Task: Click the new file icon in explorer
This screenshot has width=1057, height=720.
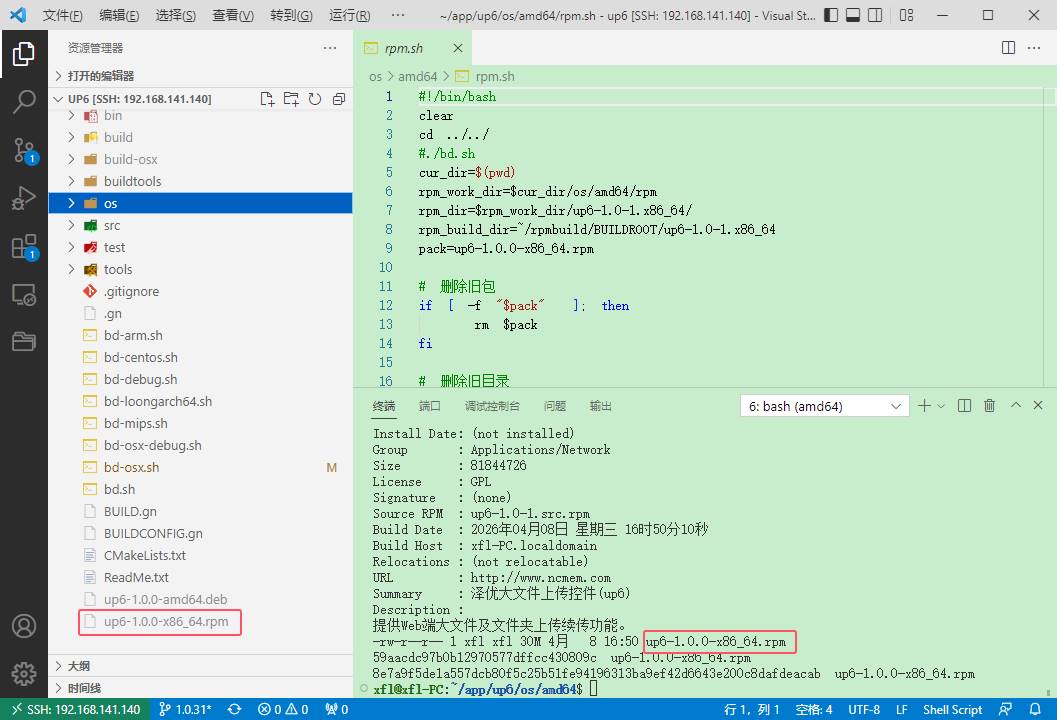Action: coord(267,99)
